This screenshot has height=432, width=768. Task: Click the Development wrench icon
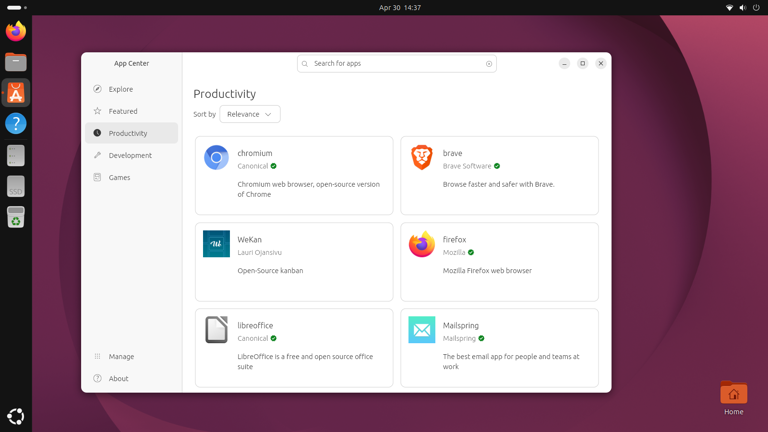(x=97, y=155)
